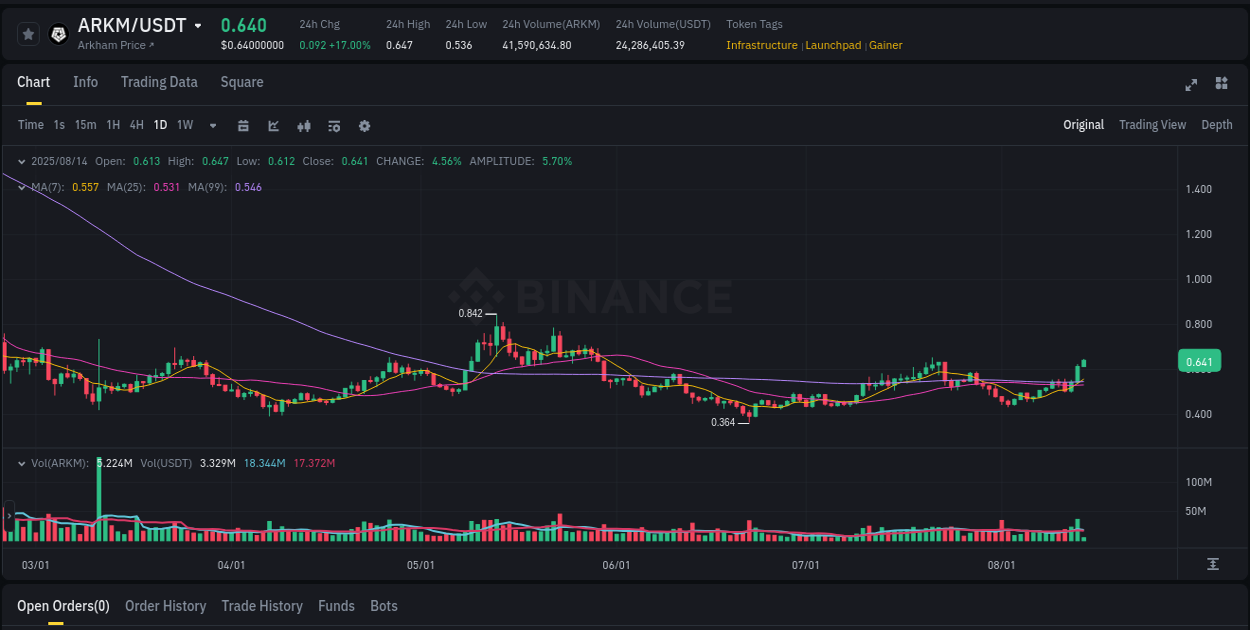Toggle favorite star for ARKM/USDT
This screenshot has height=630, width=1250.
pyautogui.click(x=28, y=33)
